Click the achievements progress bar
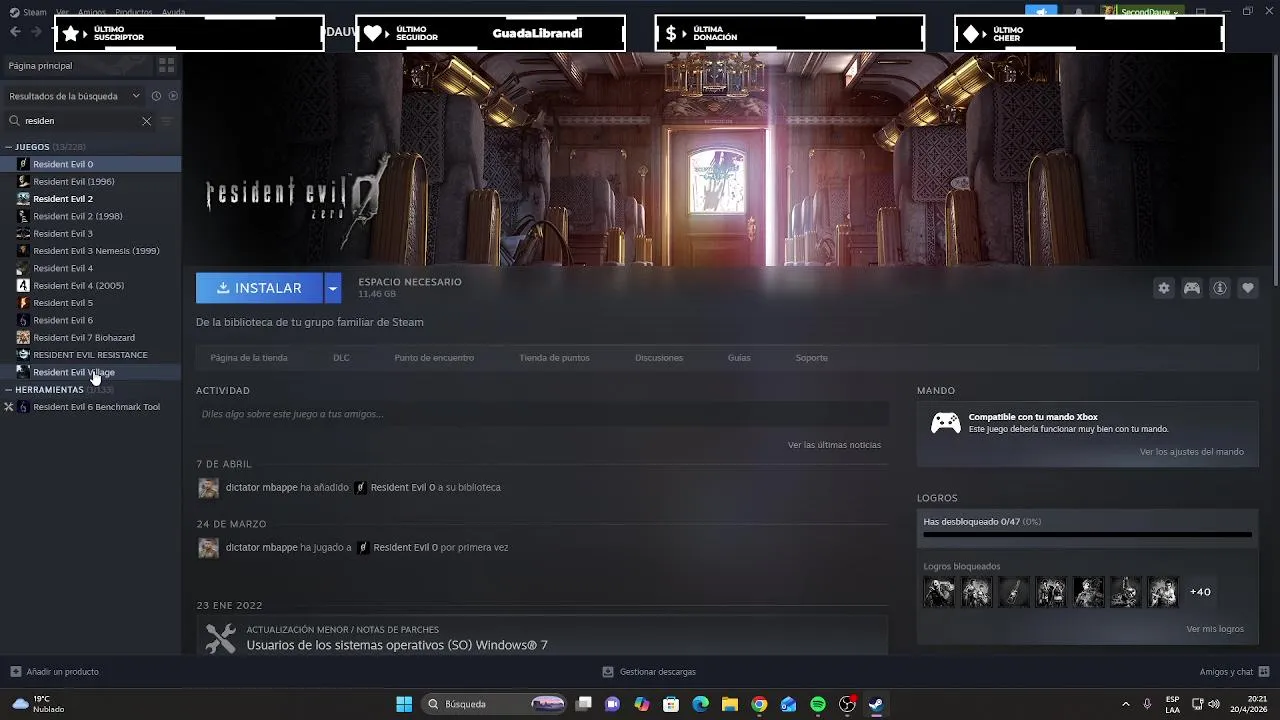This screenshot has height=720, width=1280. pos(1087,535)
